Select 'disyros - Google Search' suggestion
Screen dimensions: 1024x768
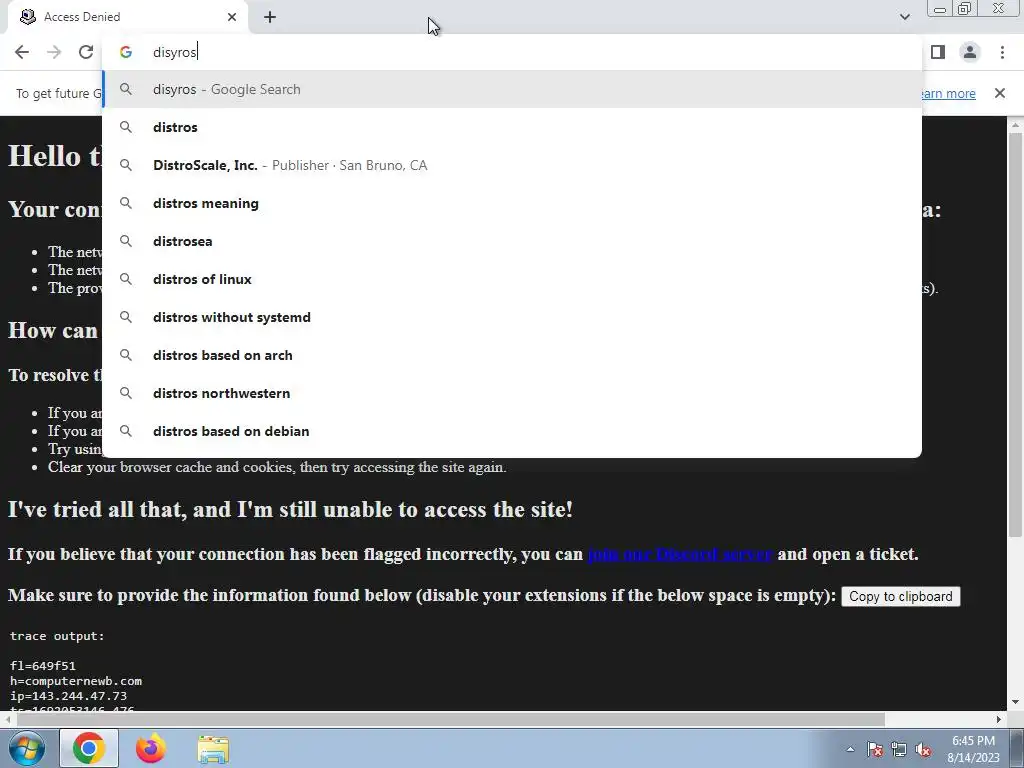[512, 89]
